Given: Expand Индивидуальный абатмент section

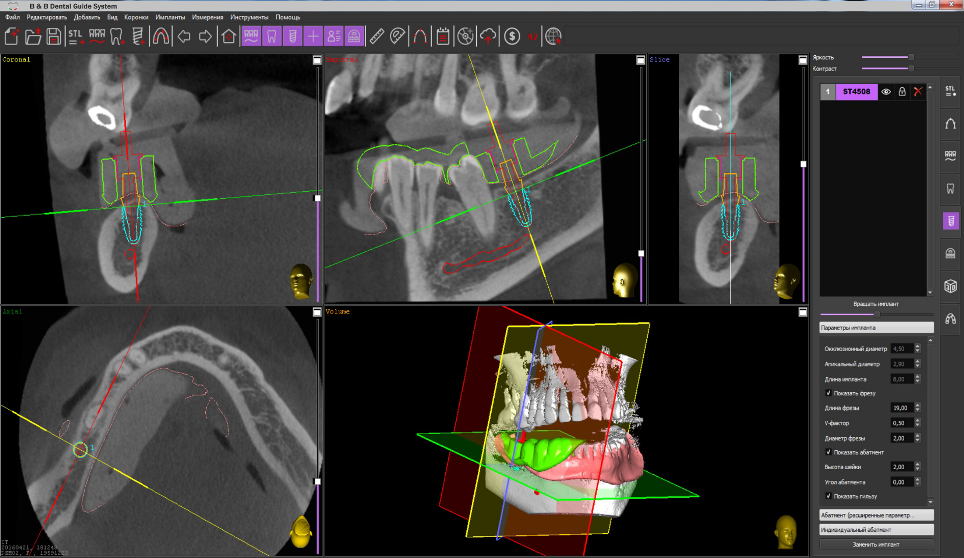Looking at the screenshot, I should tap(876, 530).
